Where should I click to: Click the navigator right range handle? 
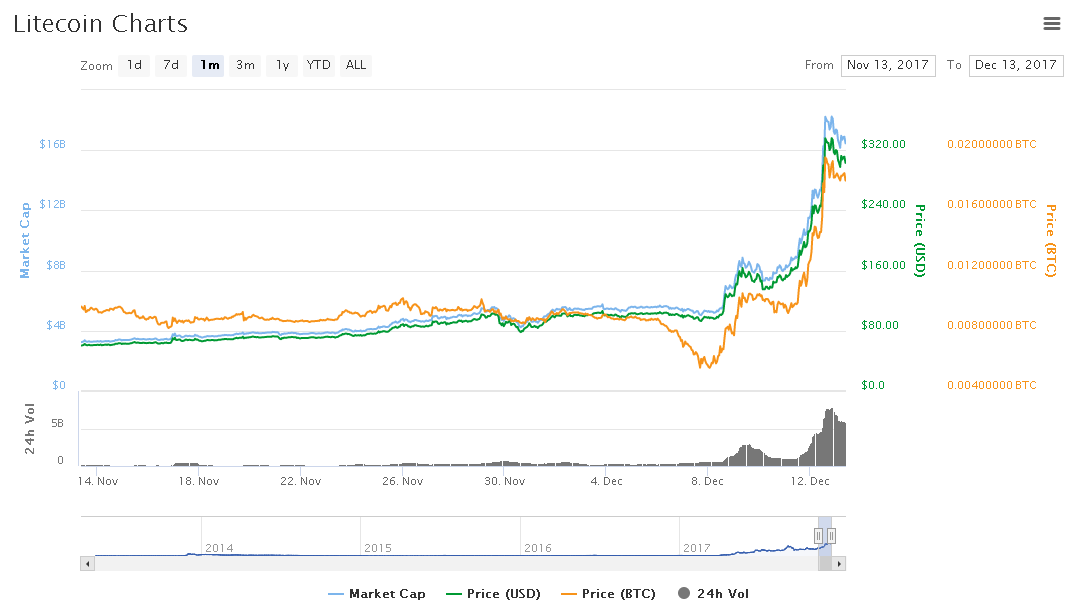coord(831,536)
